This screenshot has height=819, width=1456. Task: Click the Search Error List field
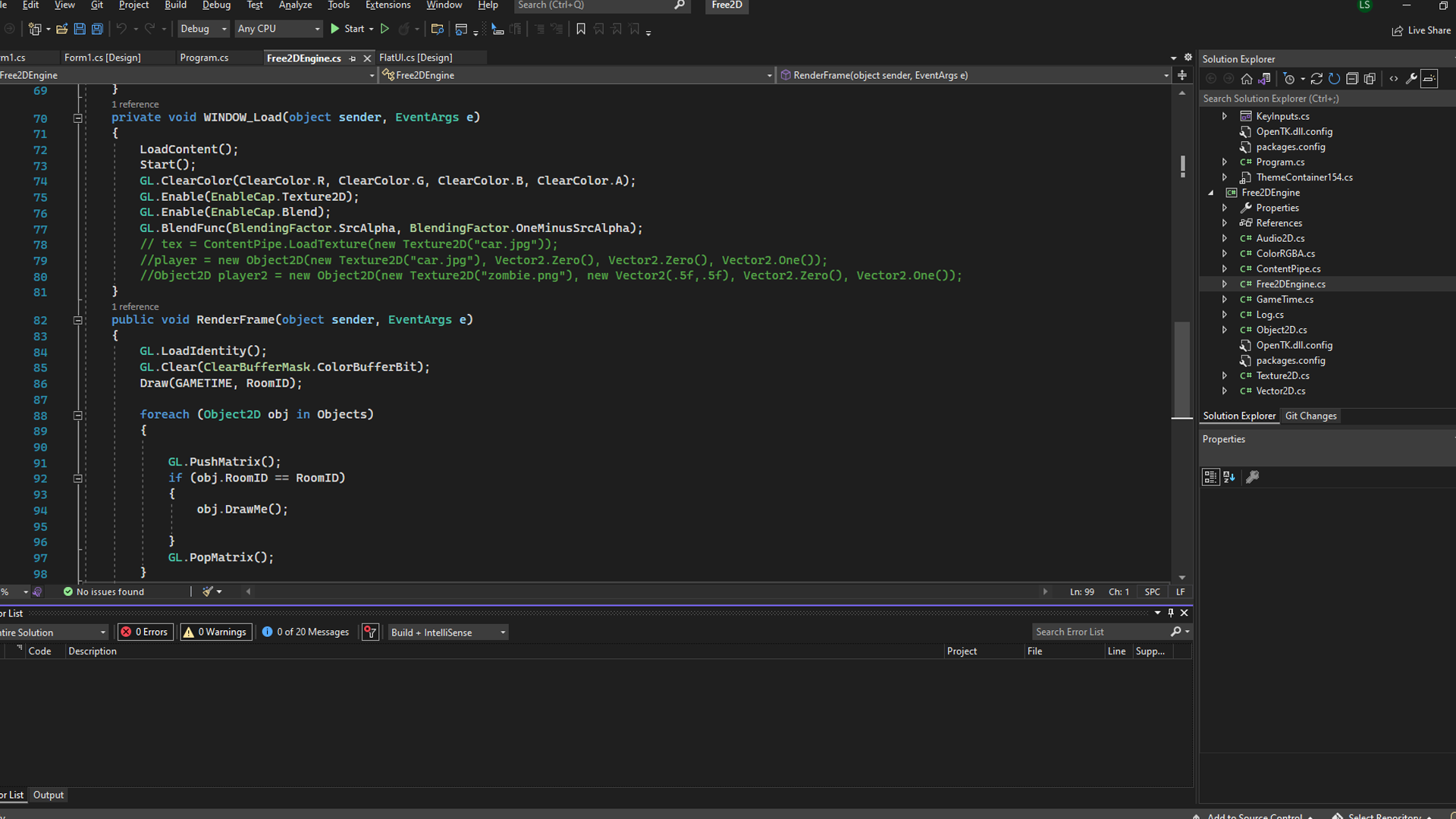(1112, 632)
